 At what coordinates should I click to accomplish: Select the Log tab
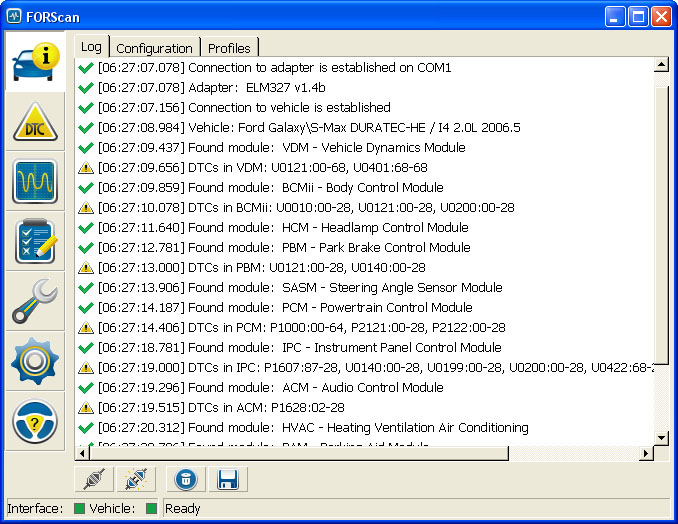tap(91, 47)
